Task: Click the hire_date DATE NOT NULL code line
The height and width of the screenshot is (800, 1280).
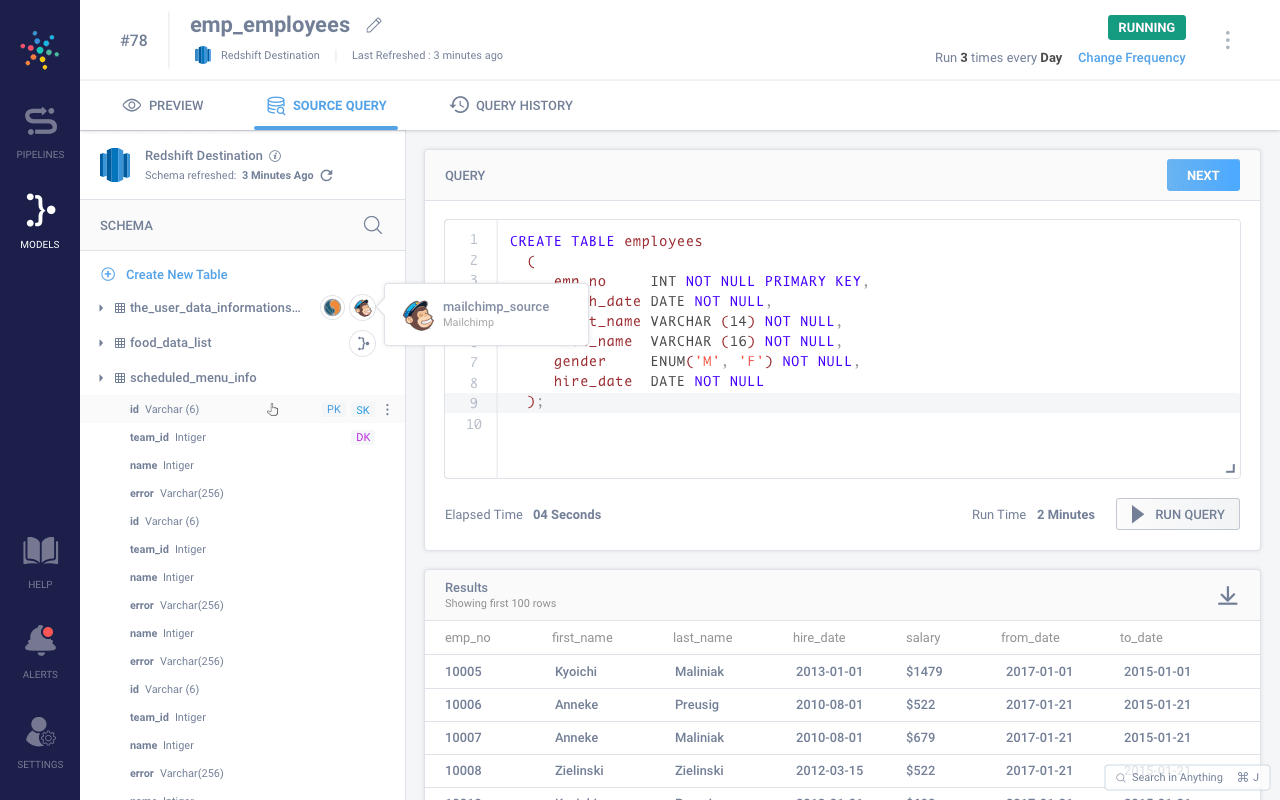Action: (x=659, y=382)
